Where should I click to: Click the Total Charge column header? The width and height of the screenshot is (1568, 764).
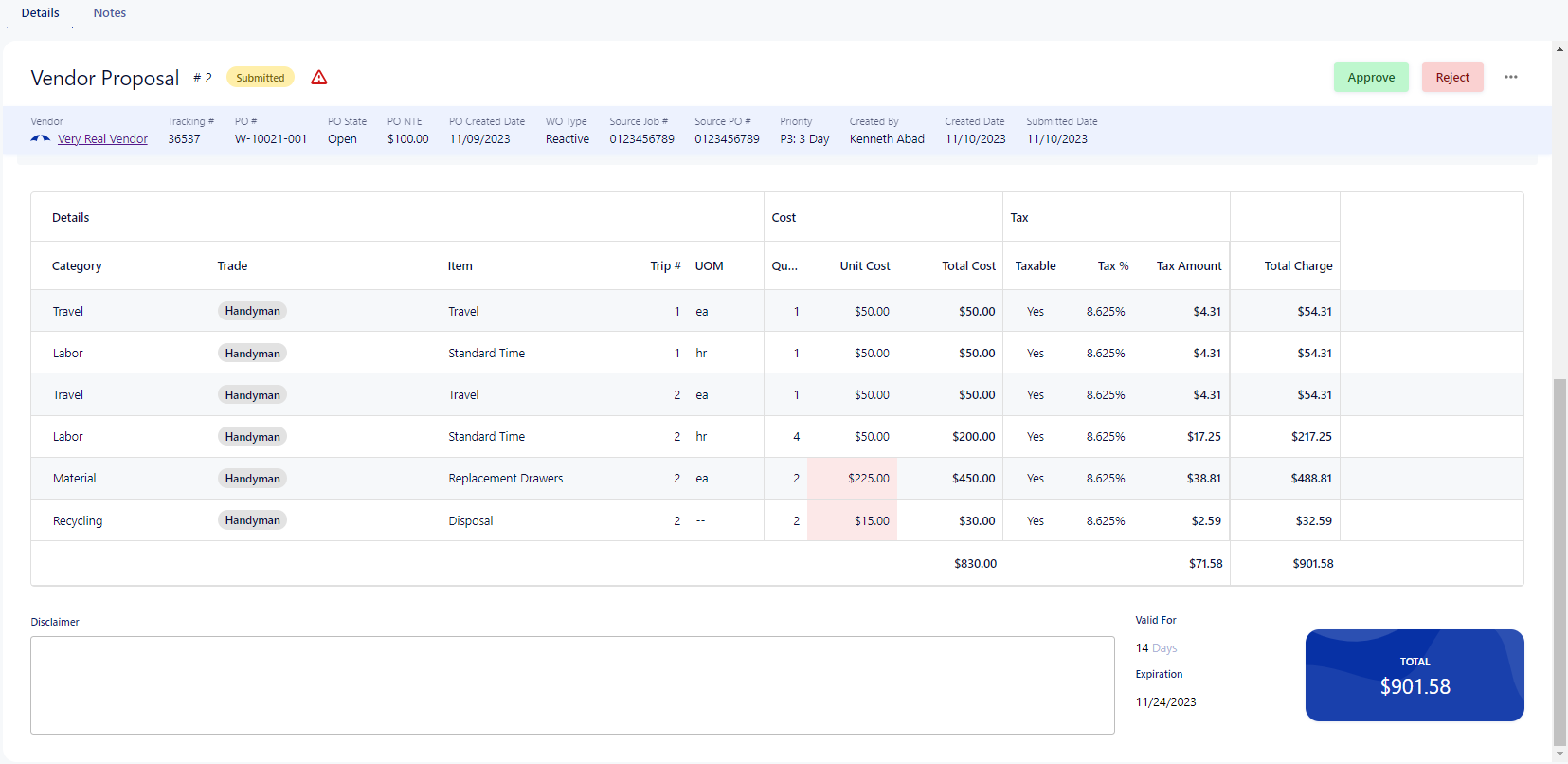[x=1298, y=265]
